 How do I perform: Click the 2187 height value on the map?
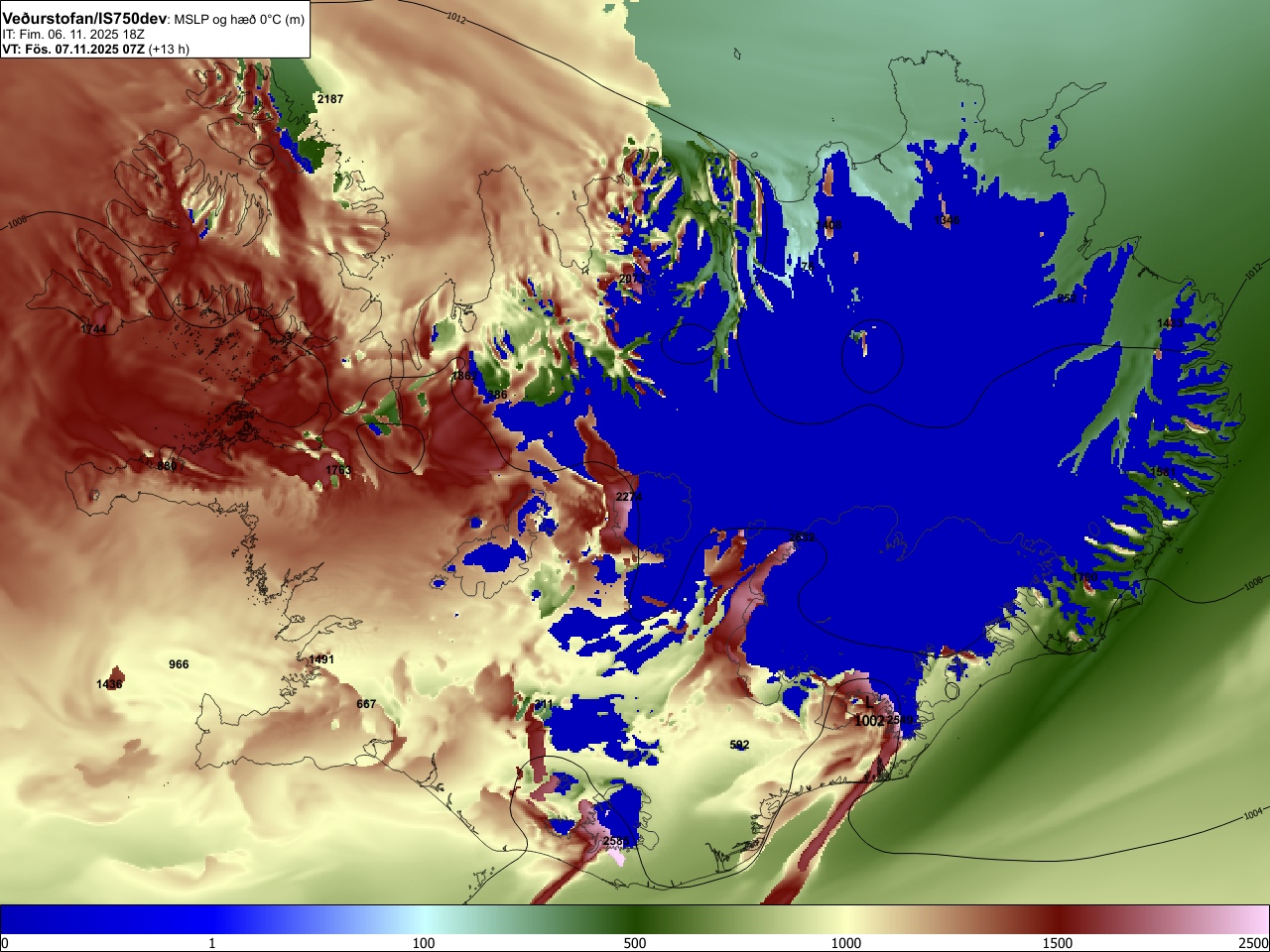click(330, 99)
